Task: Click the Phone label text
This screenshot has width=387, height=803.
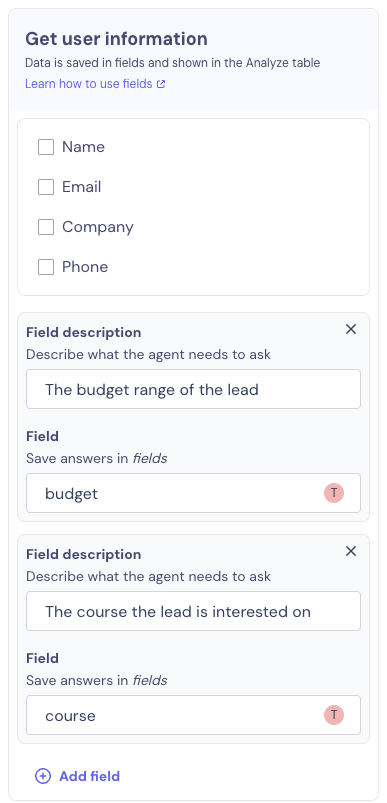Action: 85,267
